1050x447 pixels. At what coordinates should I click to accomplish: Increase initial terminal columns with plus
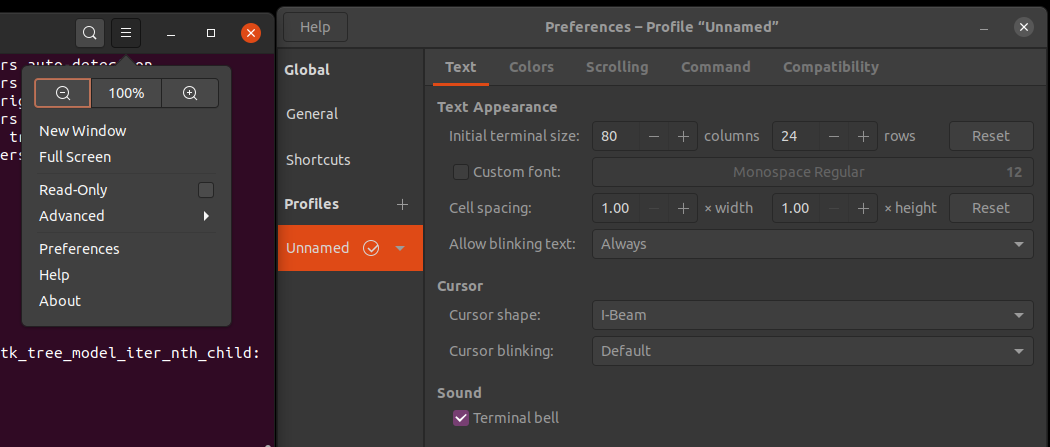tap(684, 136)
